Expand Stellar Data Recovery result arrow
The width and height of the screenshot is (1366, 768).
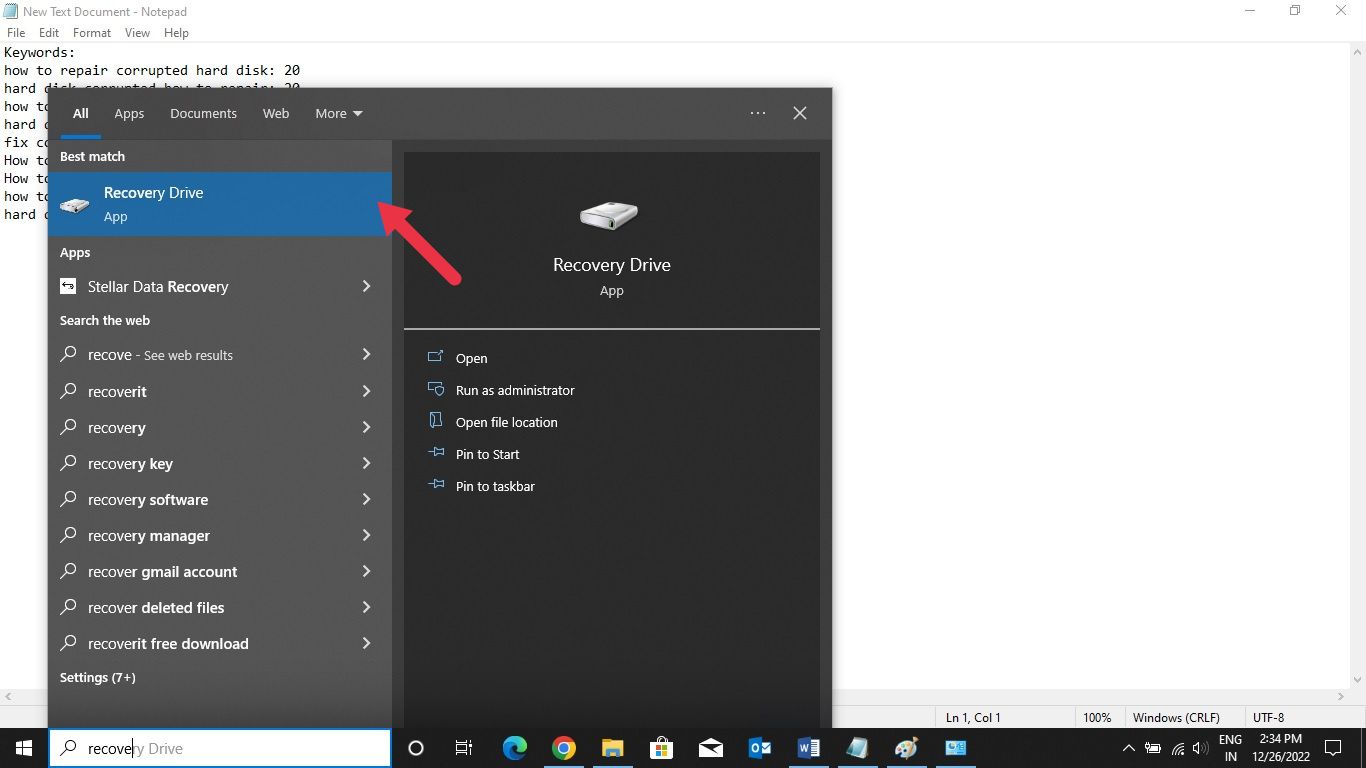click(x=366, y=286)
